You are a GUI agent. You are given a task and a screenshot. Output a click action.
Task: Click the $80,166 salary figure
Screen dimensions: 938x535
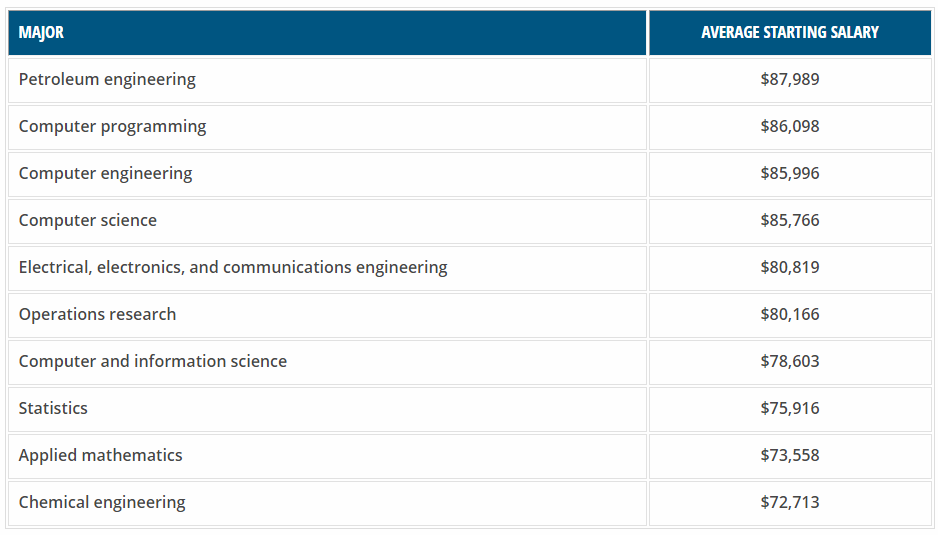[789, 314]
